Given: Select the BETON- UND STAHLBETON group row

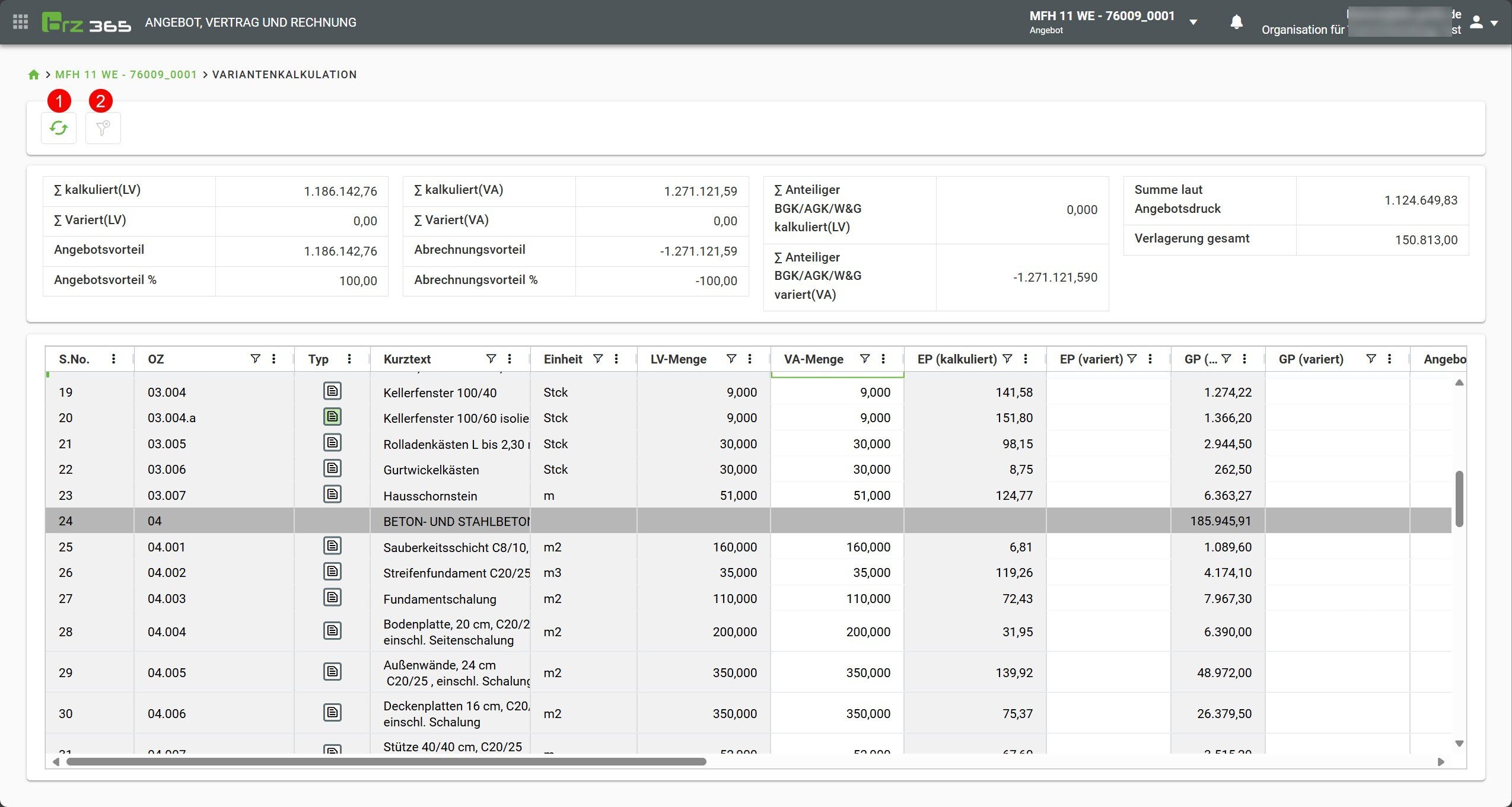Looking at the screenshot, I should click(457, 521).
